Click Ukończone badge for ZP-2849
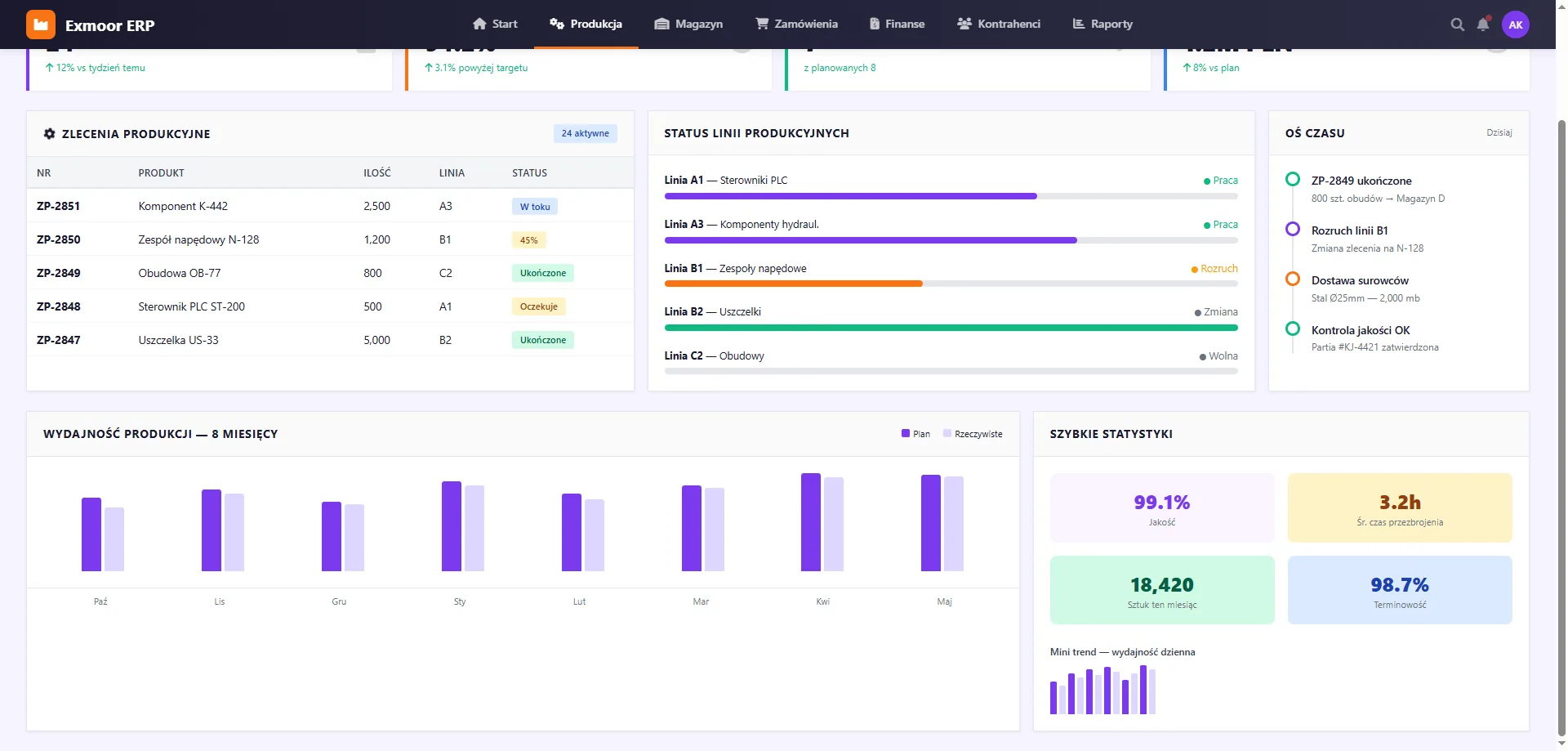 tap(543, 273)
